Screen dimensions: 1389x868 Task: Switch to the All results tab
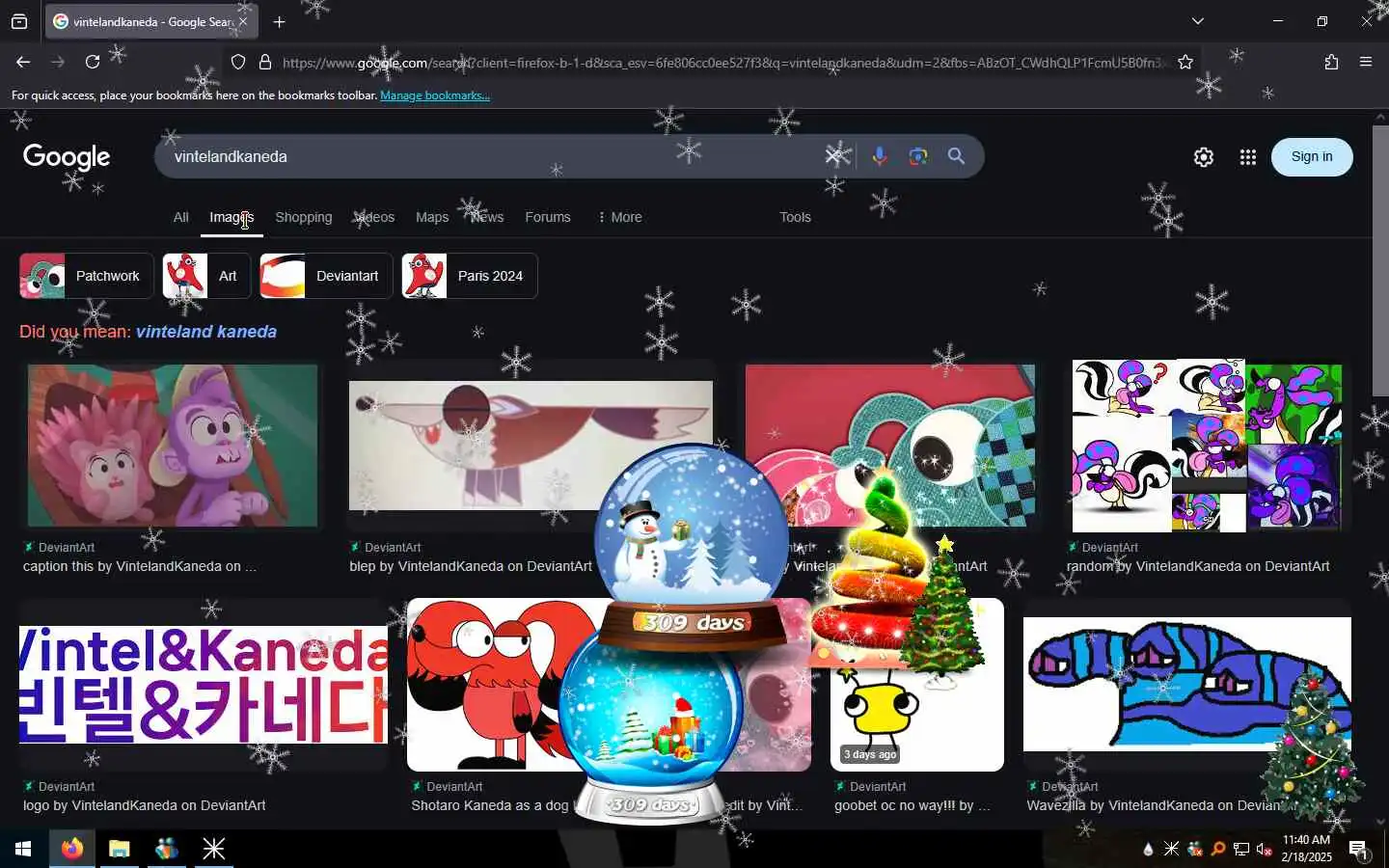(180, 217)
